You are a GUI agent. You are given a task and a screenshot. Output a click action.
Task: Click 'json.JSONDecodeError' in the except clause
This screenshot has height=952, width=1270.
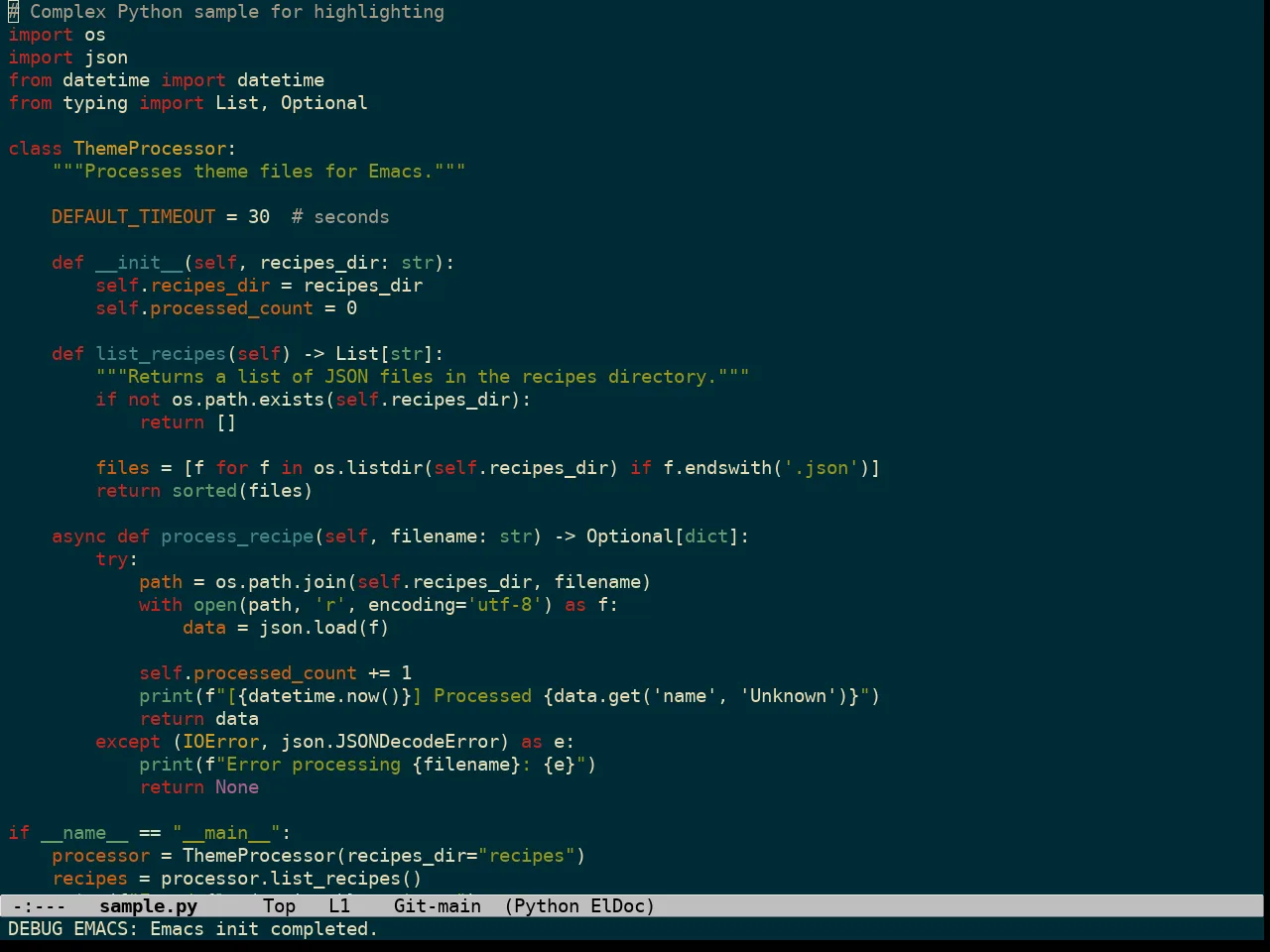pyautogui.click(x=390, y=742)
